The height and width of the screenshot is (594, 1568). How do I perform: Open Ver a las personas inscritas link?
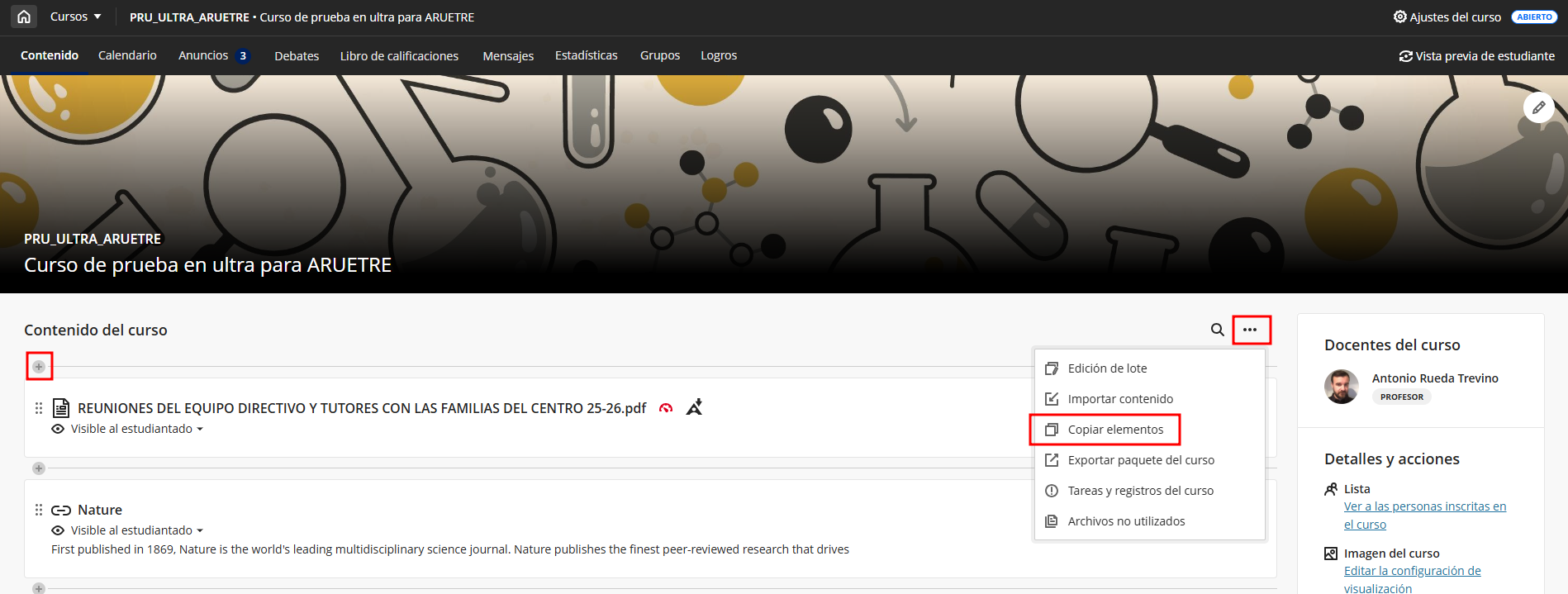click(x=1424, y=516)
